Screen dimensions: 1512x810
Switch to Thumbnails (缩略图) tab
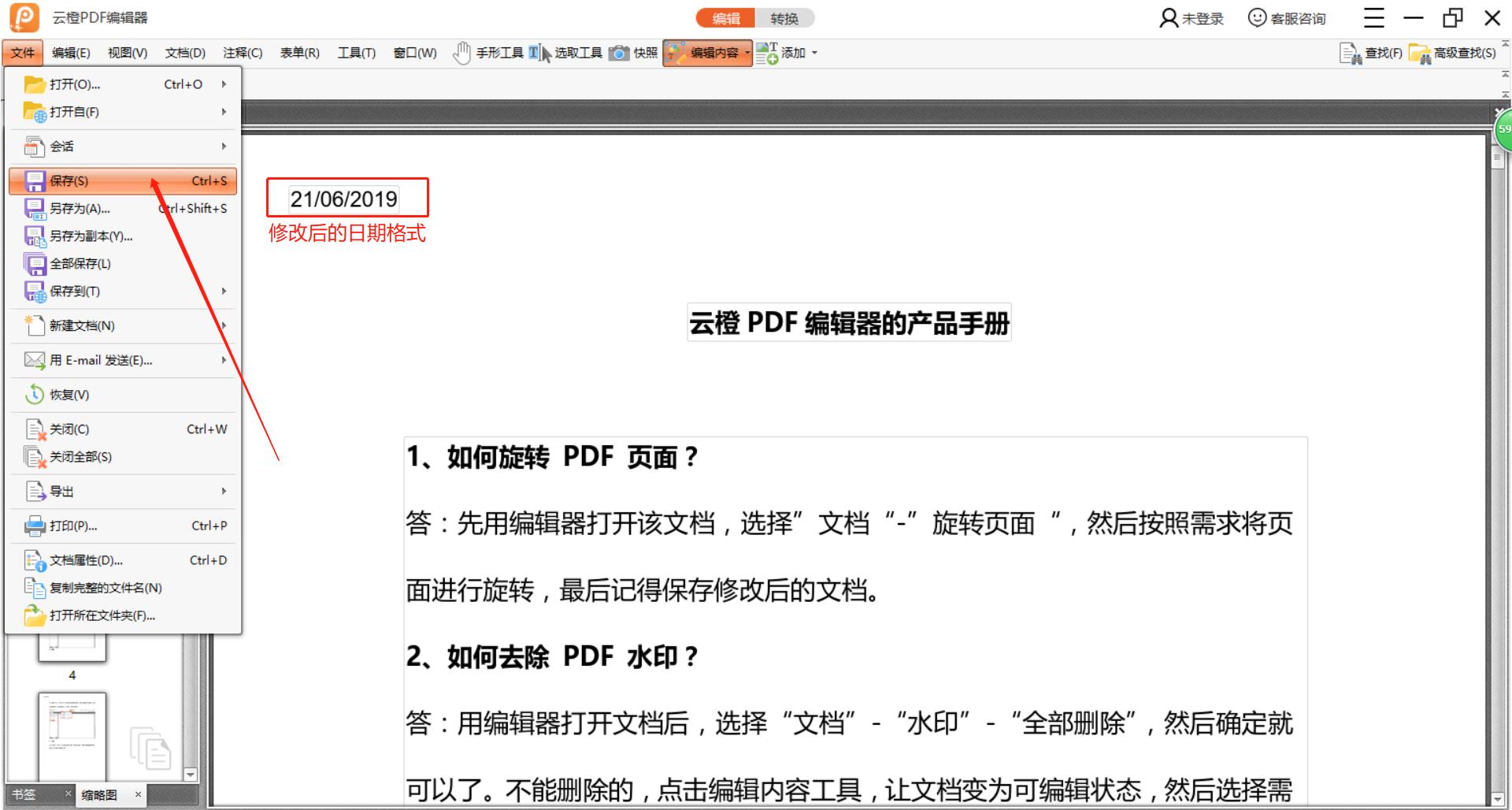click(x=99, y=795)
